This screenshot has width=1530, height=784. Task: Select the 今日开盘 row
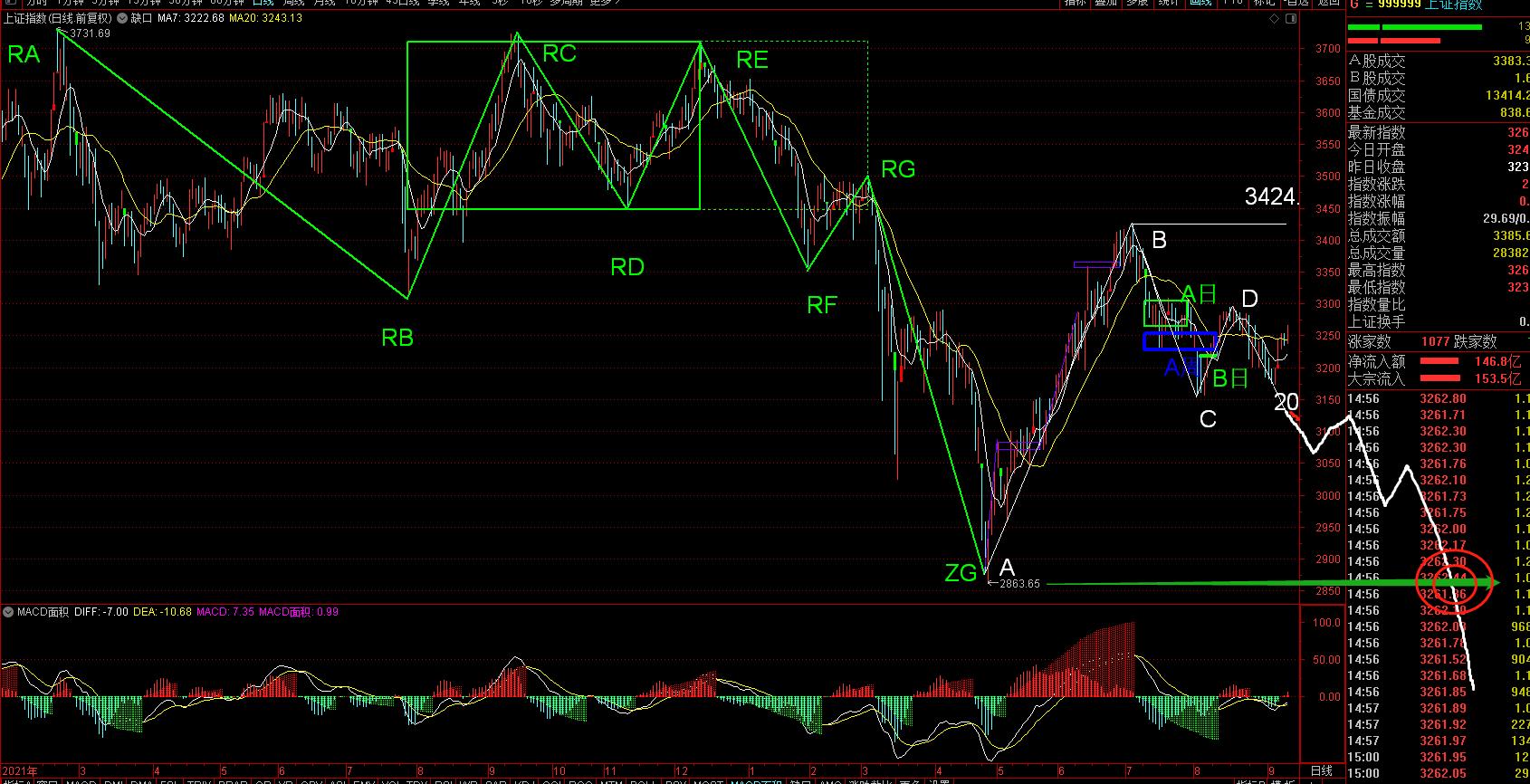[1439, 149]
